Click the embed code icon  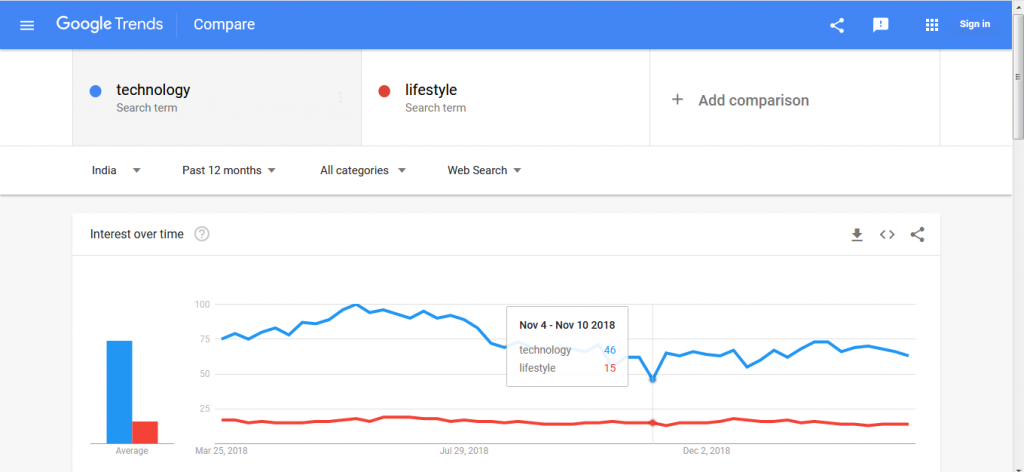887,234
